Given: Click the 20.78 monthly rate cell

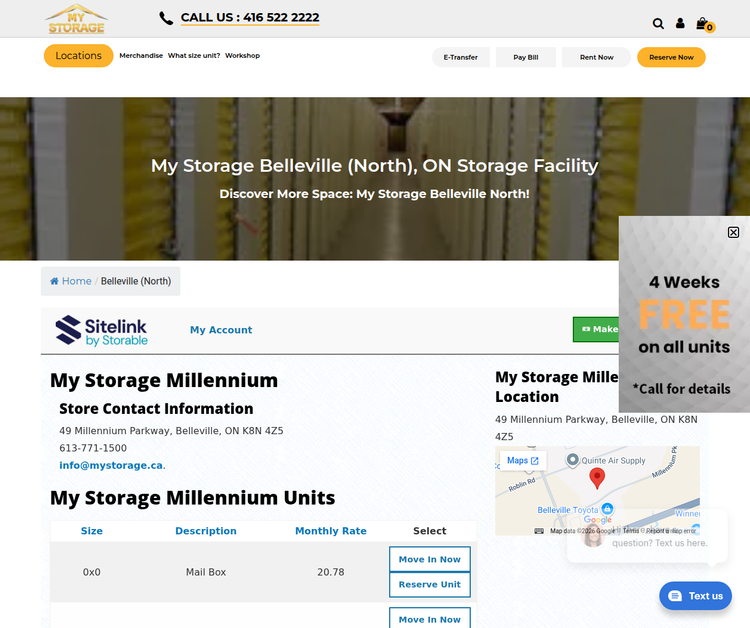Looking at the screenshot, I should tap(331, 572).
